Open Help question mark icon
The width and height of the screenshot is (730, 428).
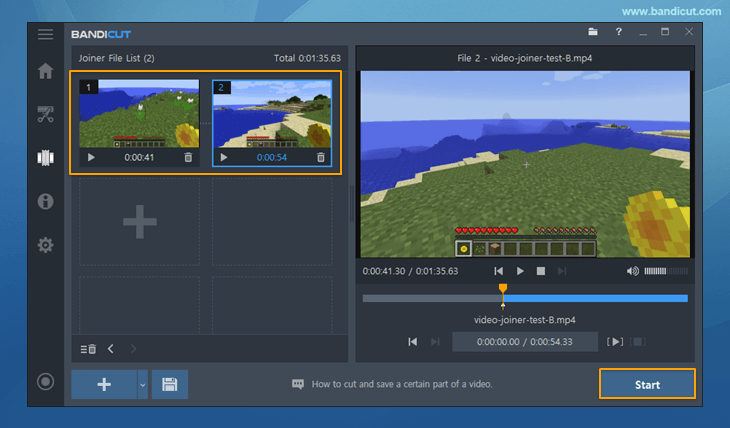(x=618, y=32)
